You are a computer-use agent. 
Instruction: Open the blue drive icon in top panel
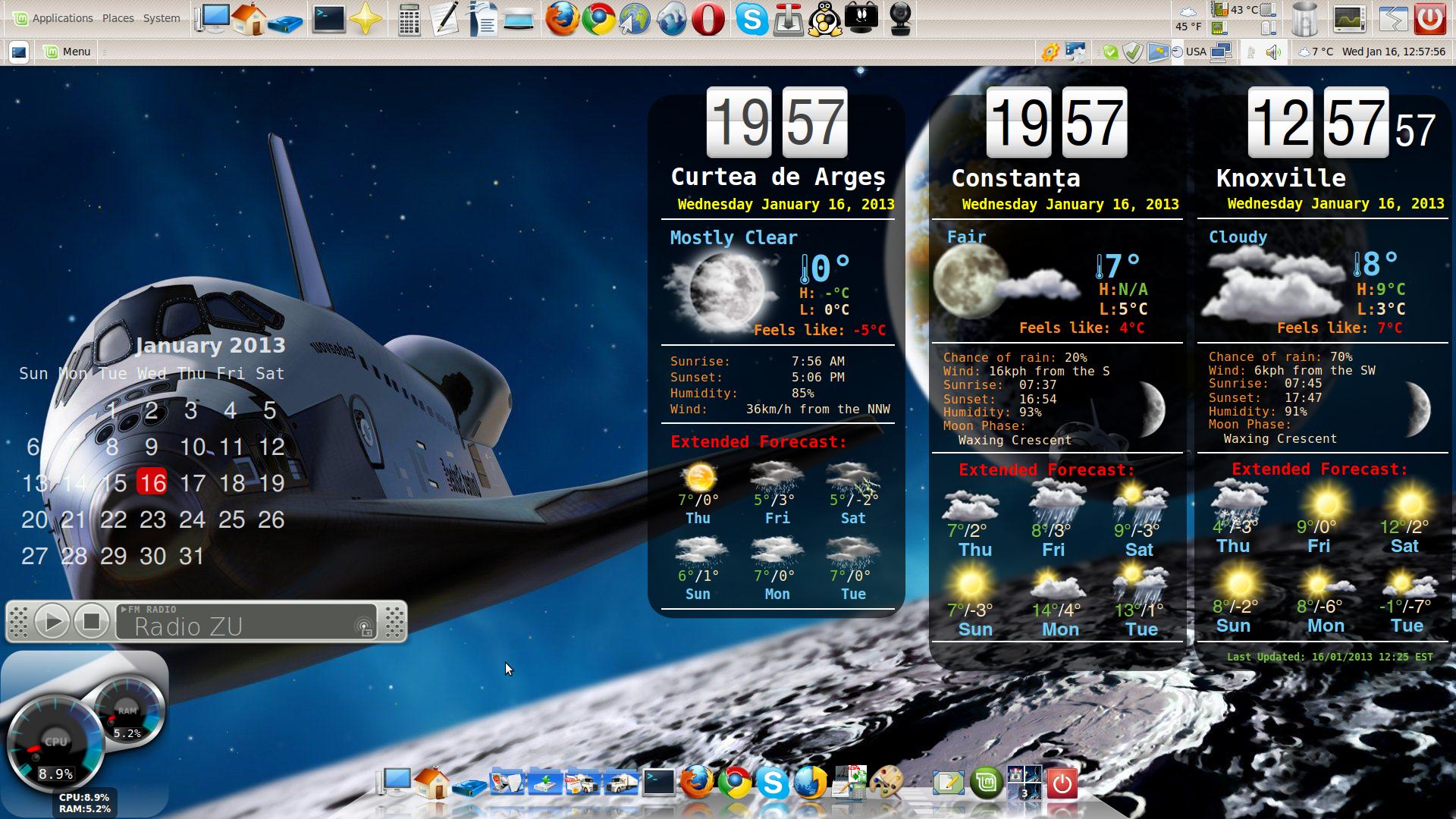(286, 23)
